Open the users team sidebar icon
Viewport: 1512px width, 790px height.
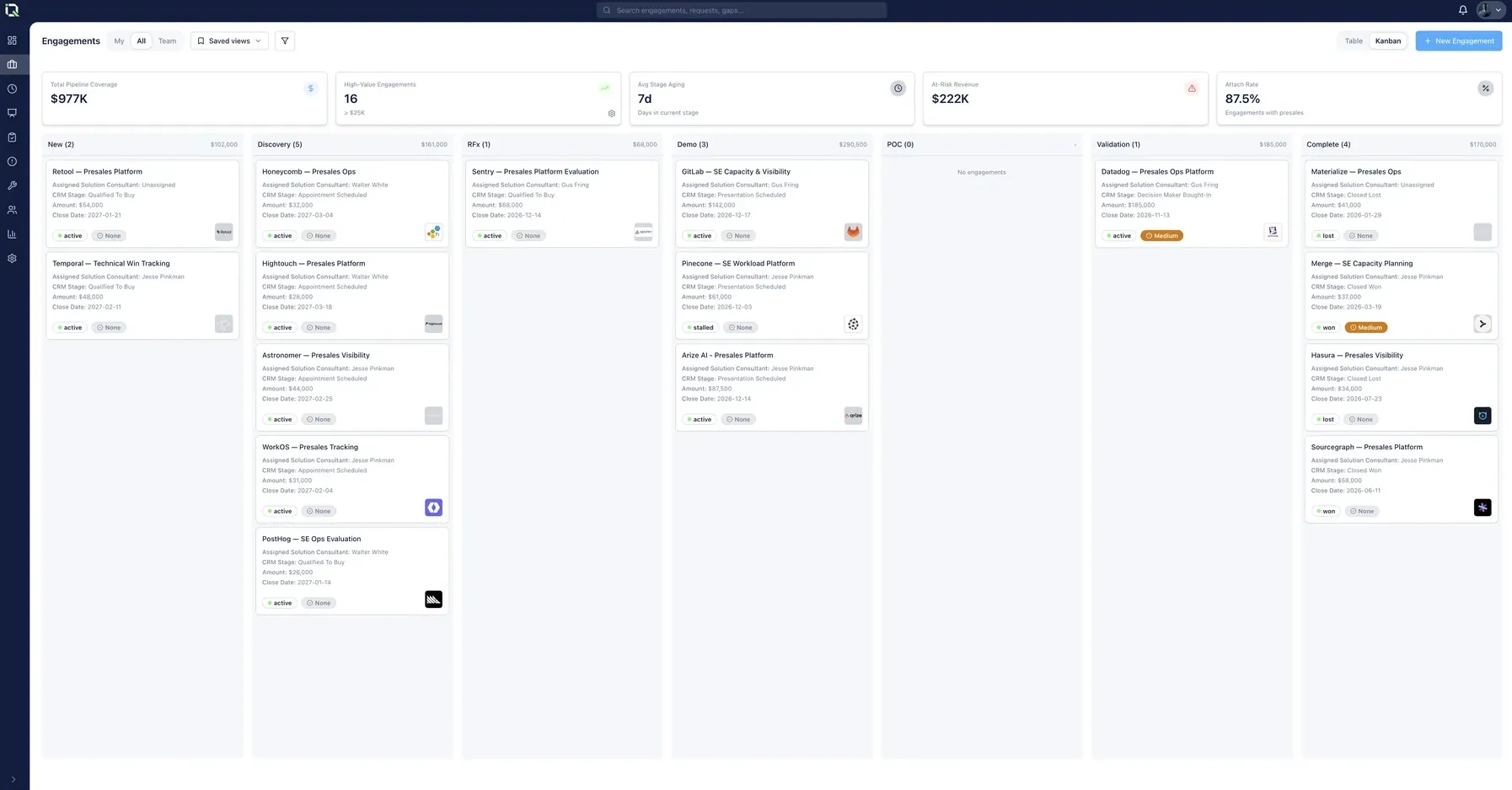12,210
